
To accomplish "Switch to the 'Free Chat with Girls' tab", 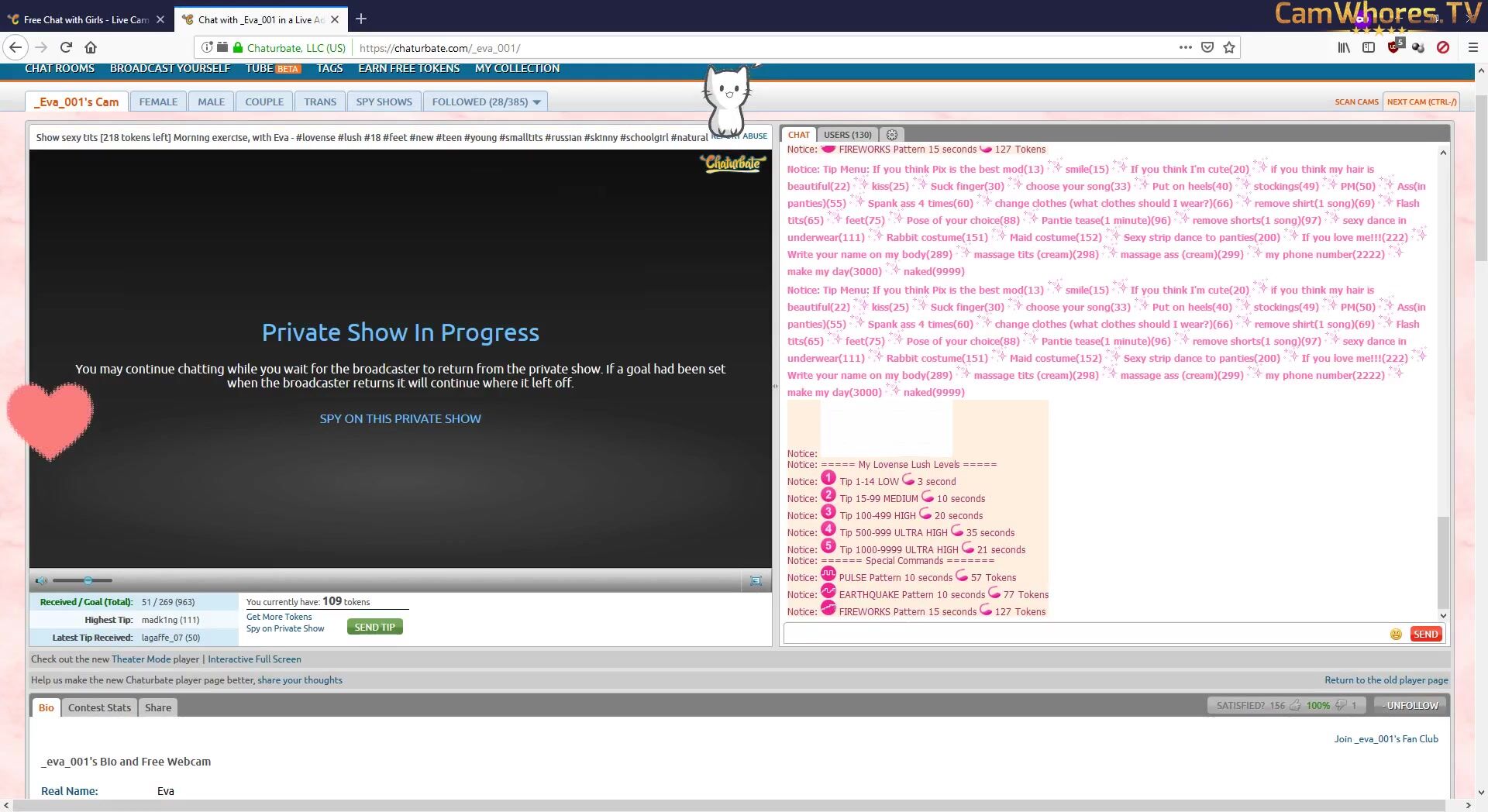I will pos(85,19).
